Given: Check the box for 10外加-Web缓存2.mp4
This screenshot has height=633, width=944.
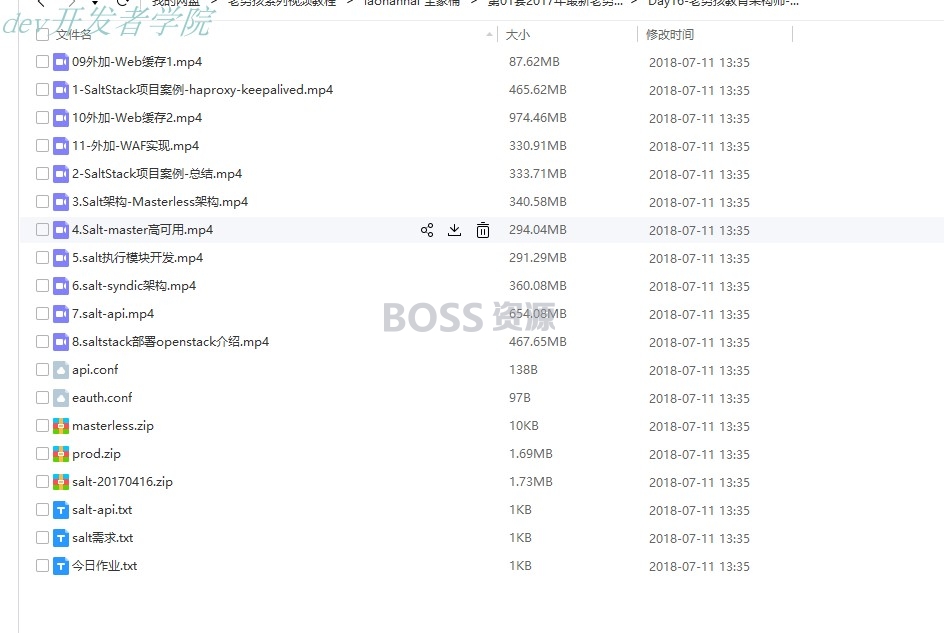Looking at the screenshot, I should click(42, 118).
